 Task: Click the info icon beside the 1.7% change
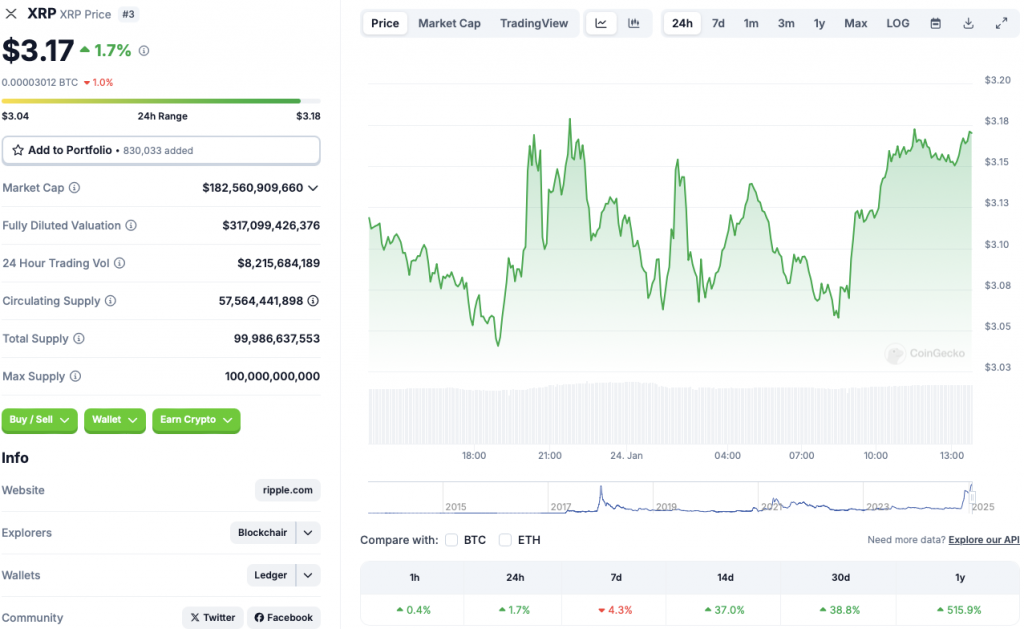144,50
